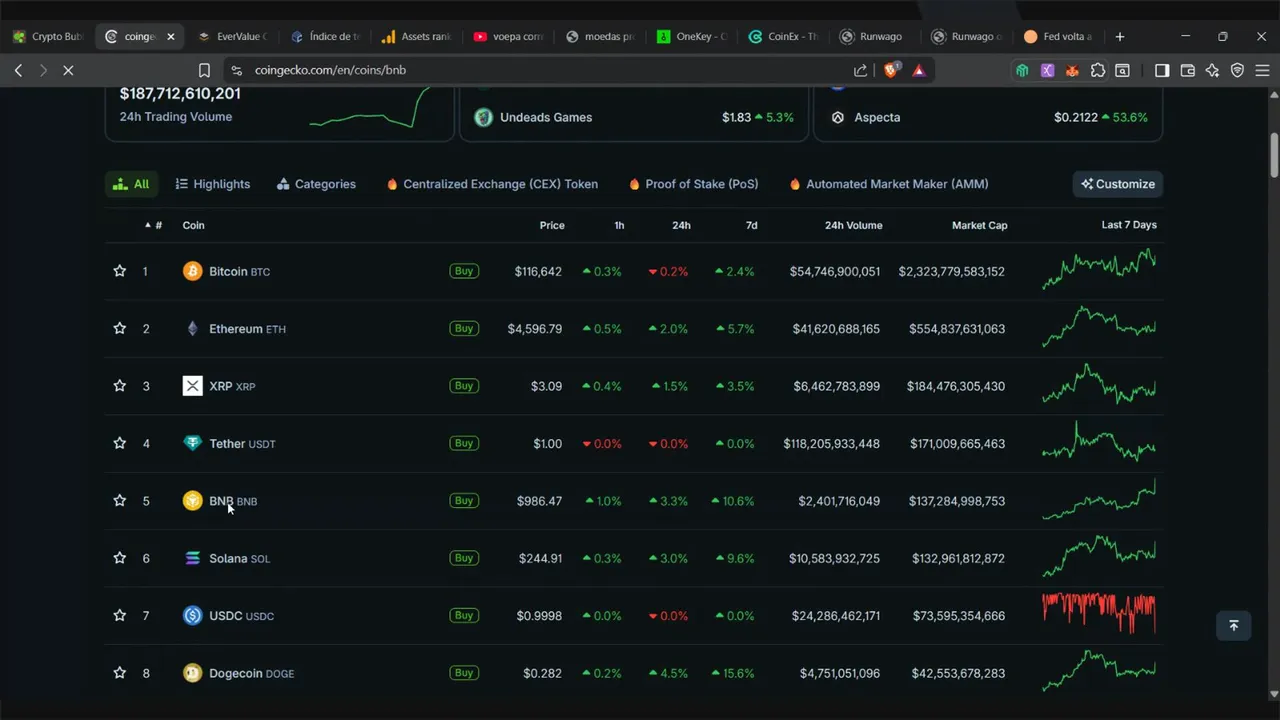Toggle the Solana favorite star

[120, 558]
